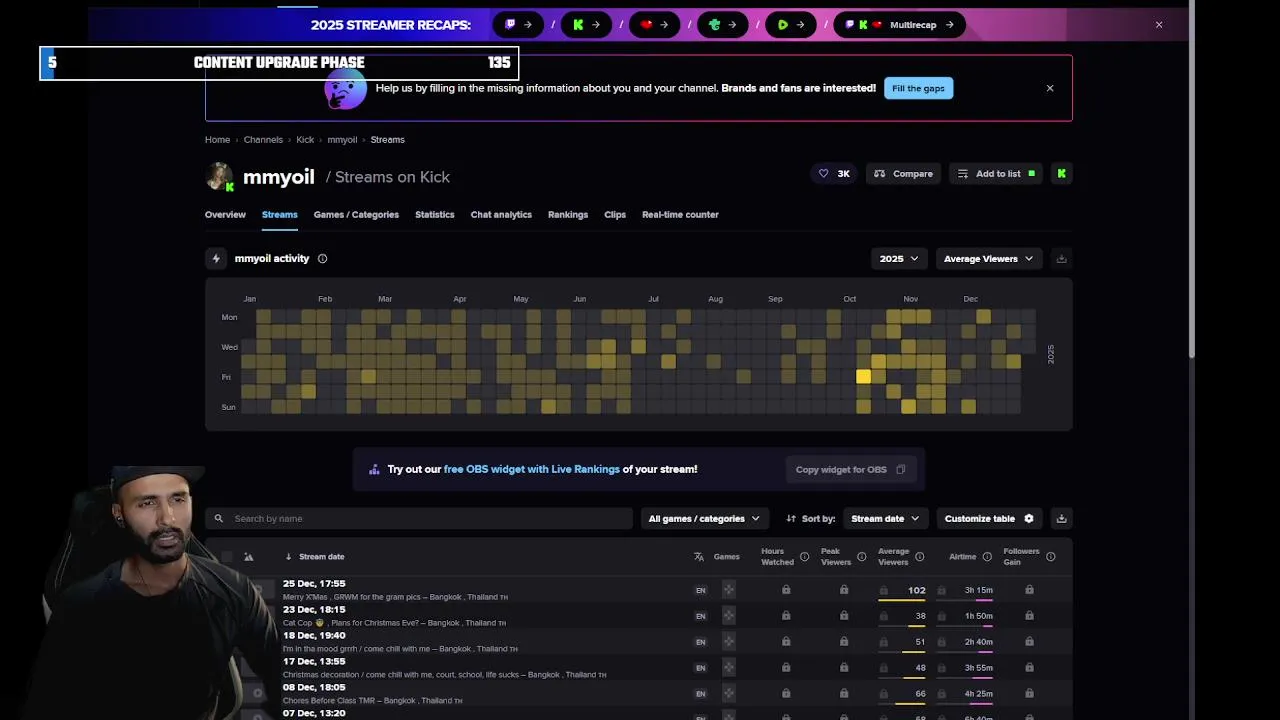Select the brightest yellow heatmap cell in October
1280x720 pixels.
click(863, 377)
